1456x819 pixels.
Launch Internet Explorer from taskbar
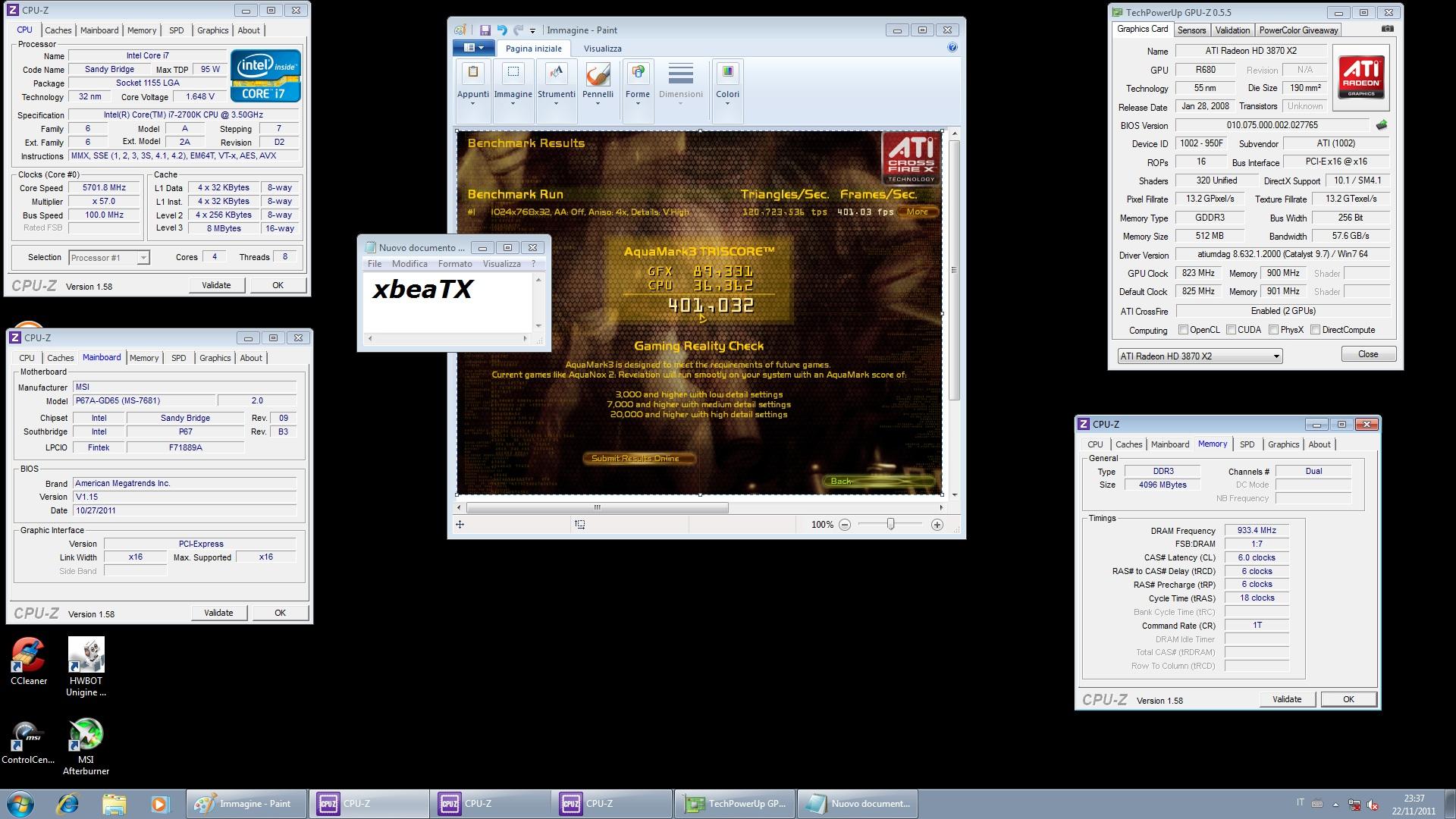(x=67, y=804)
